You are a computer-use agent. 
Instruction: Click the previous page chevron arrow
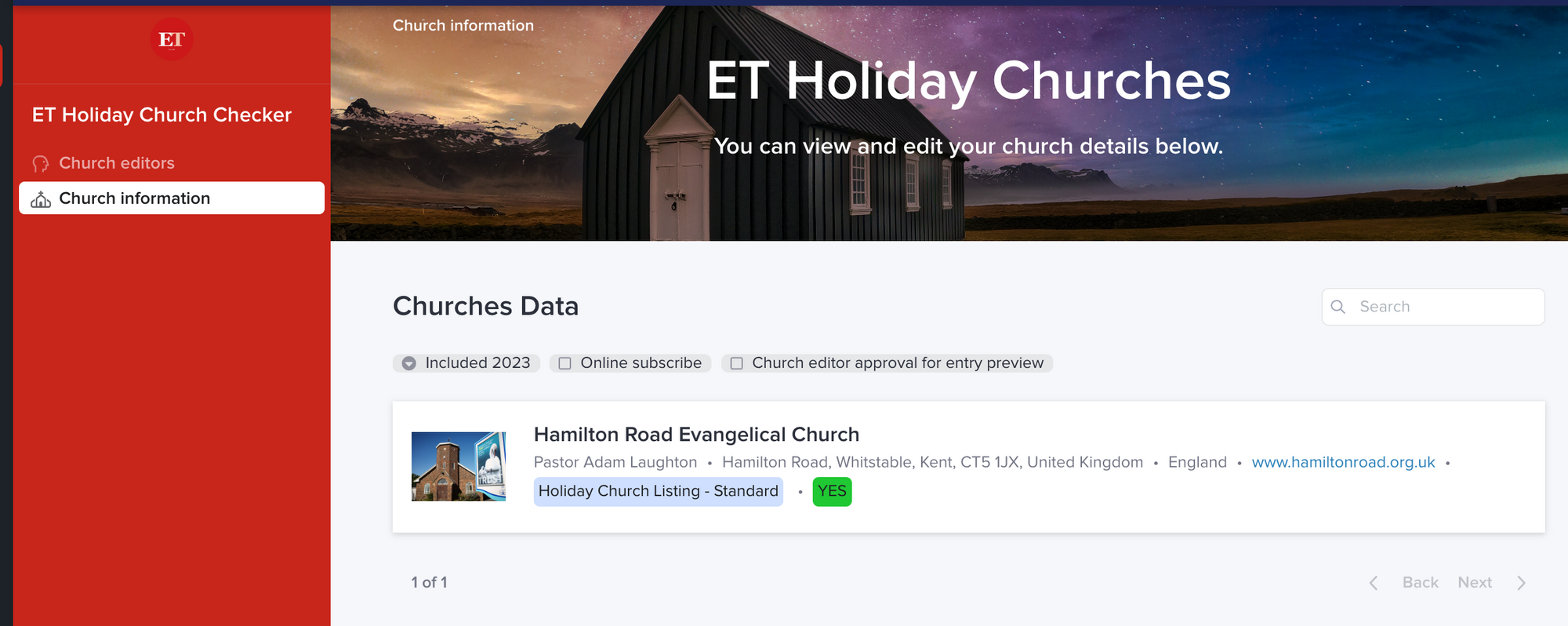click(x=1374, y=583)
